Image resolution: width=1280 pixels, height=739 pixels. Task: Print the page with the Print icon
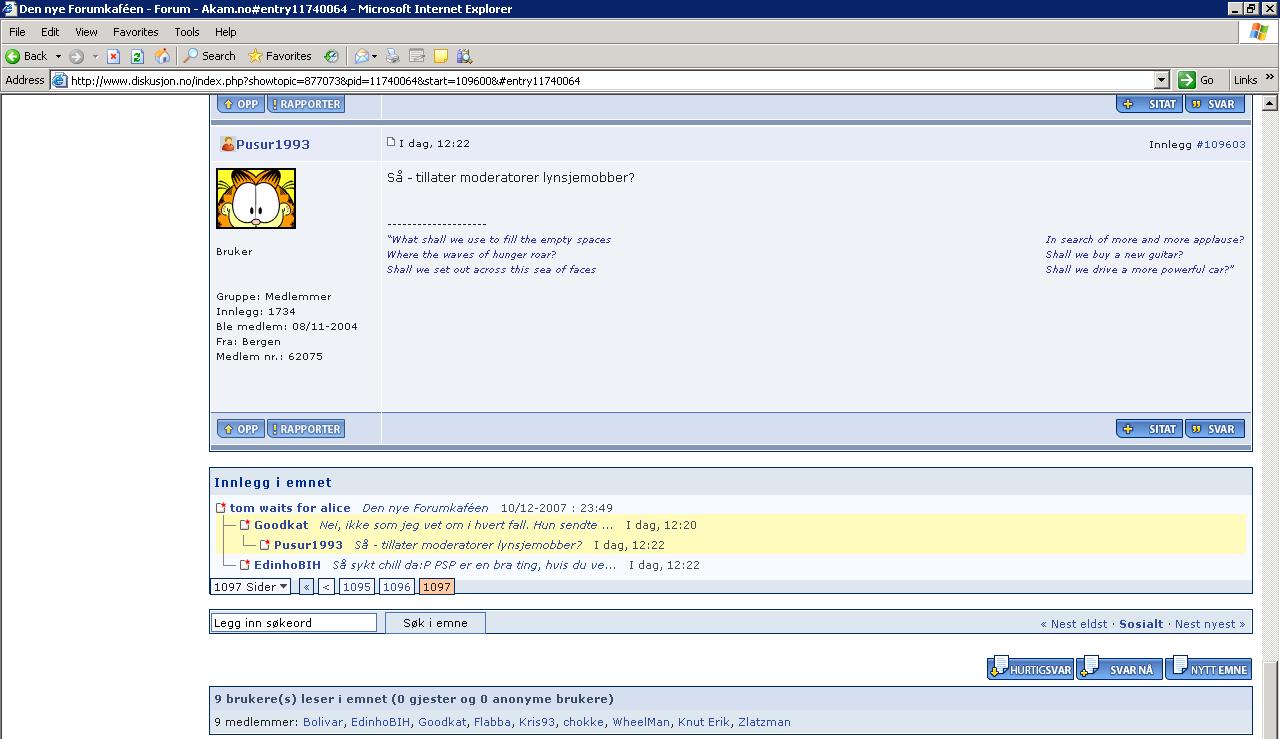click(x=393, y=56)
